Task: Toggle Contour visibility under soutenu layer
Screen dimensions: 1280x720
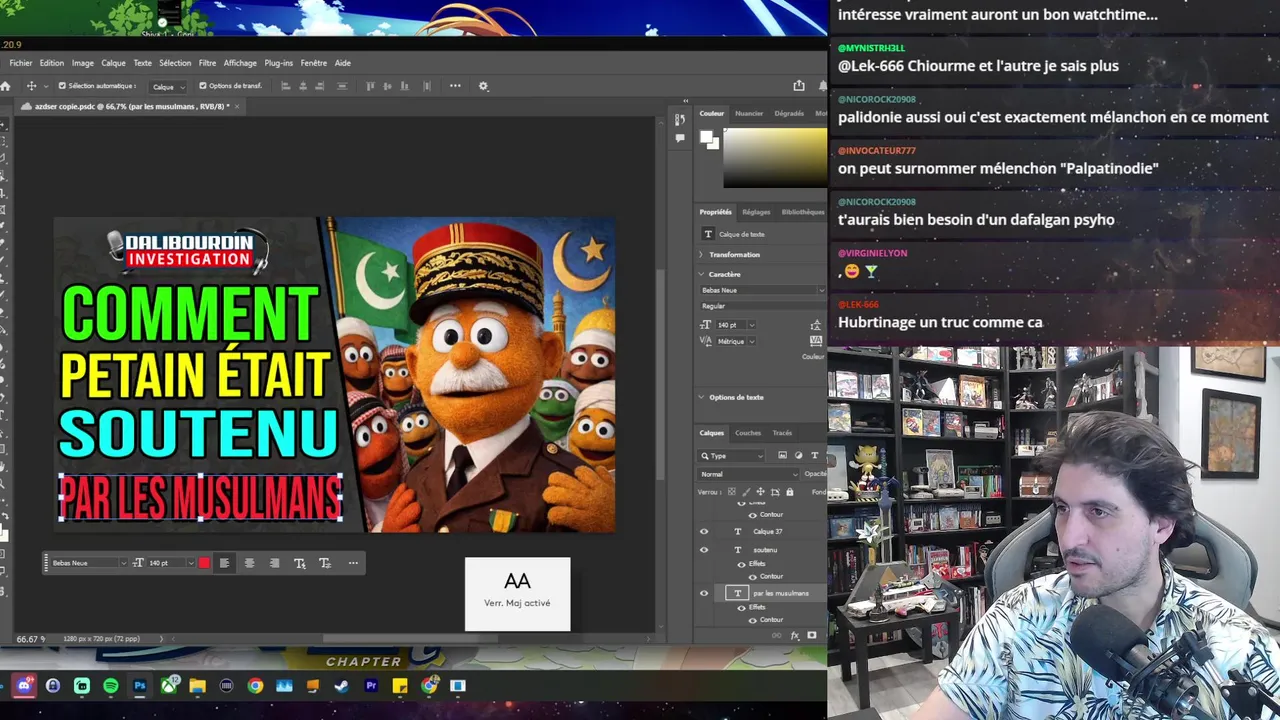Action: coord(752,577)
